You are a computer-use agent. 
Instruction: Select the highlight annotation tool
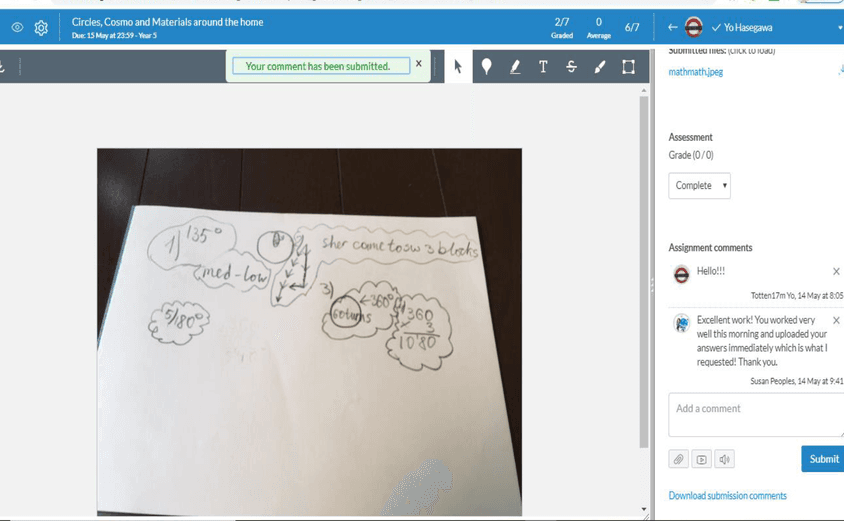coord(515,67)
